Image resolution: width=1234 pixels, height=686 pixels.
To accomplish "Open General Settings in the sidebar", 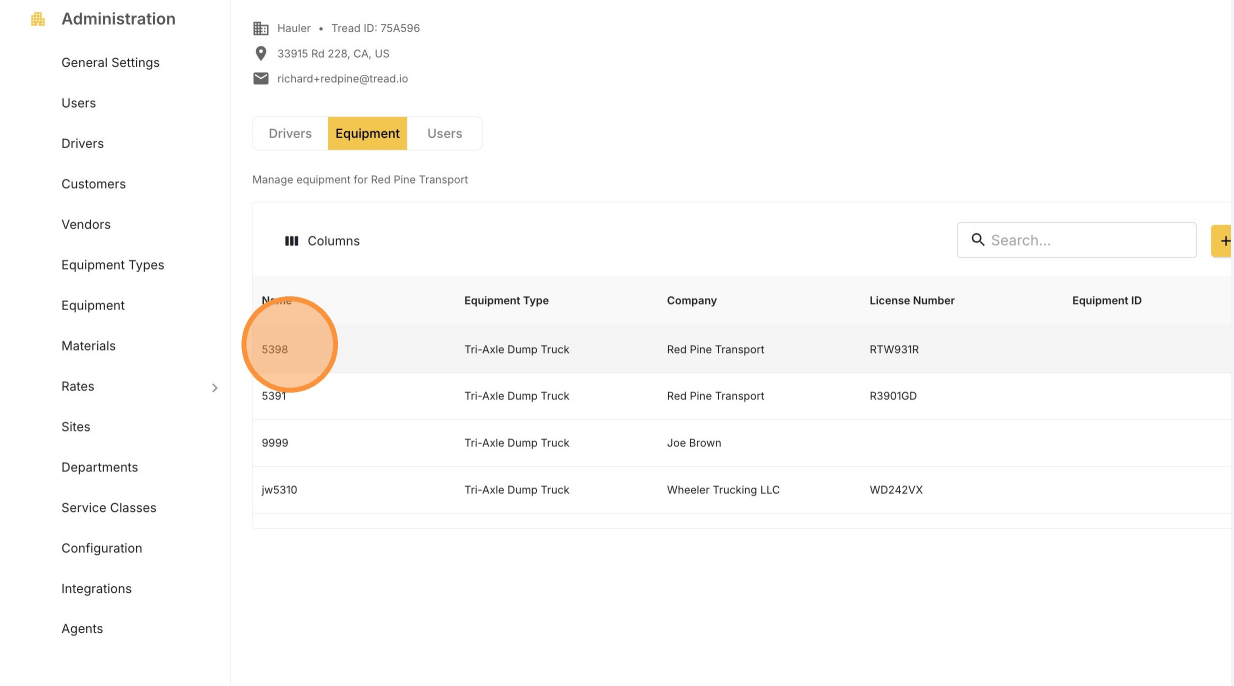I will point(110,62).
